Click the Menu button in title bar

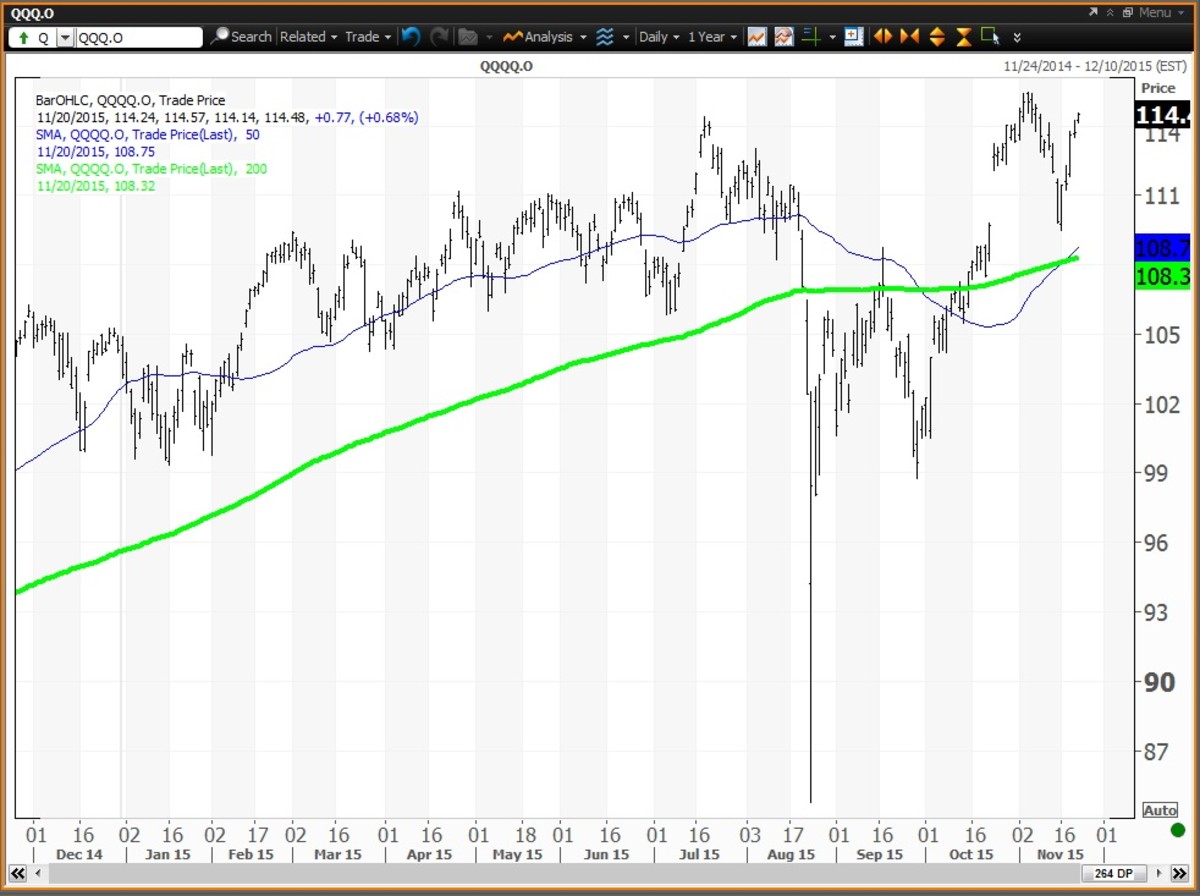coord(1152,12)
